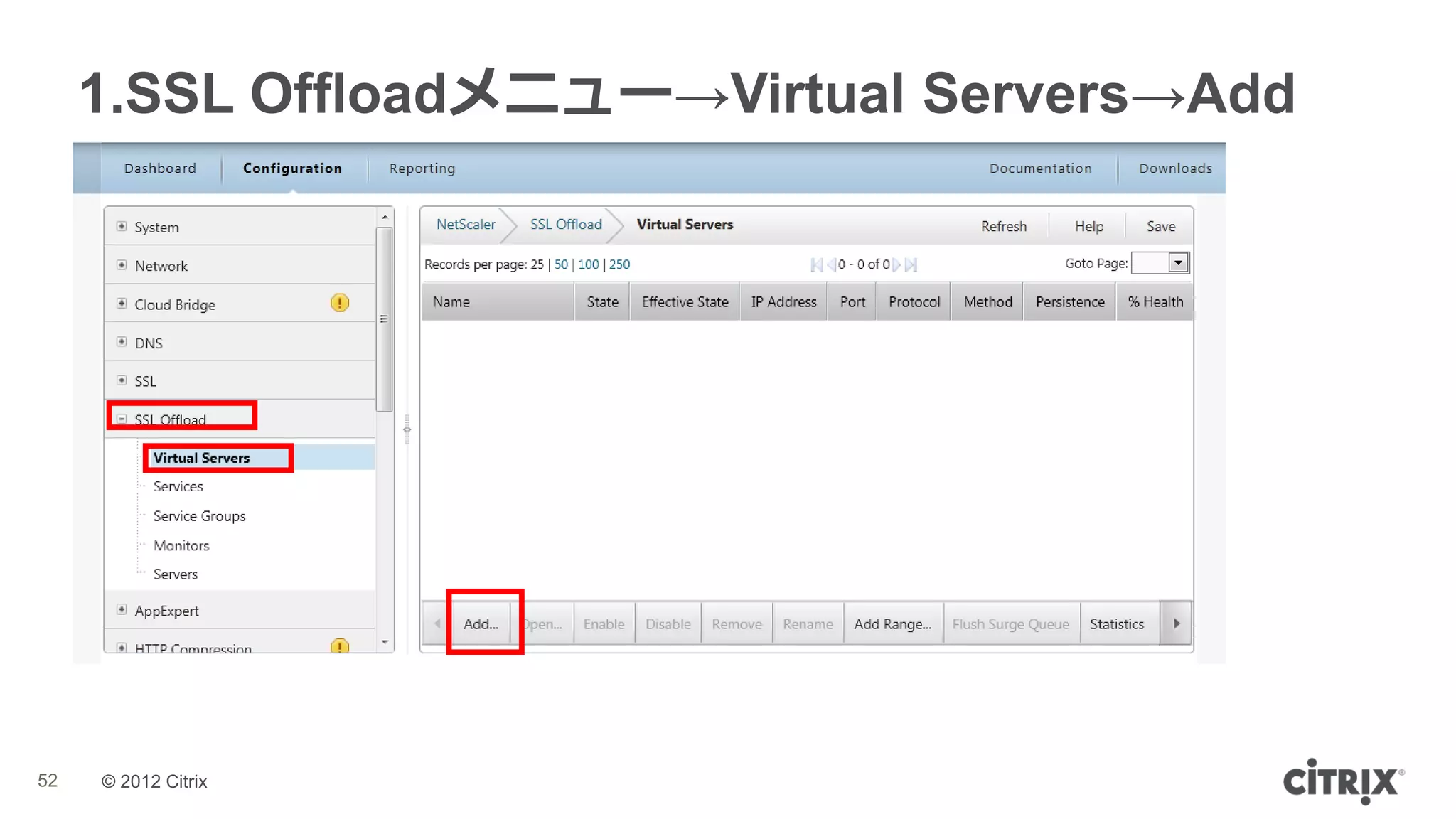Click the Refresh button
The width and height of the screenshot is (1456, 819).
click(1004, 226)
